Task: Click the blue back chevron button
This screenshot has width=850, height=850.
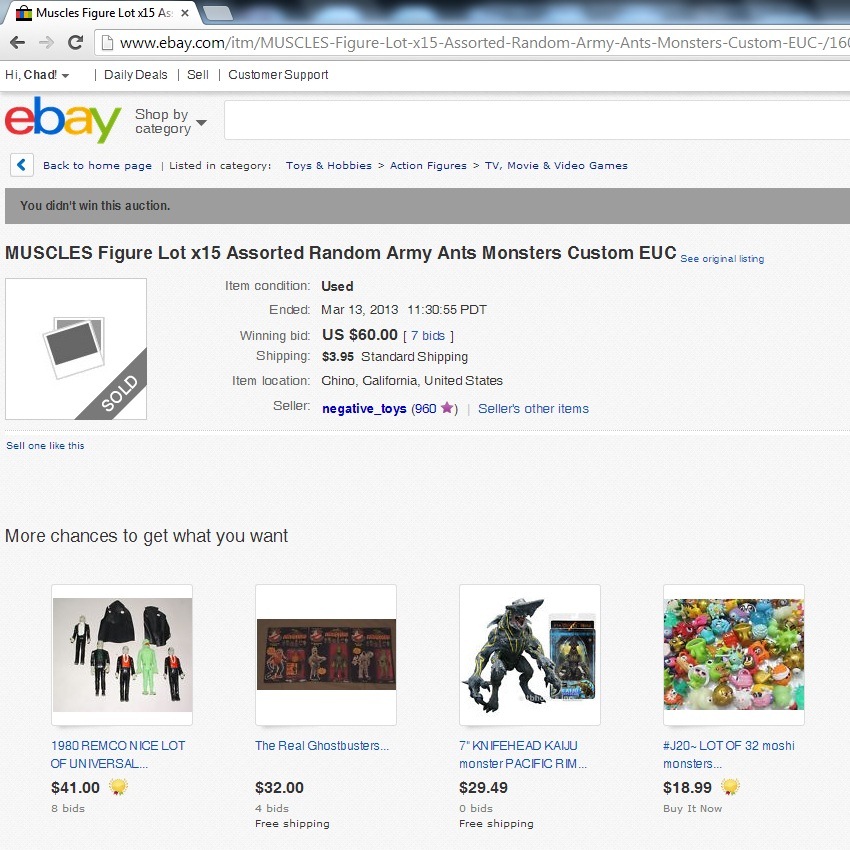Action: coord(22,165)
